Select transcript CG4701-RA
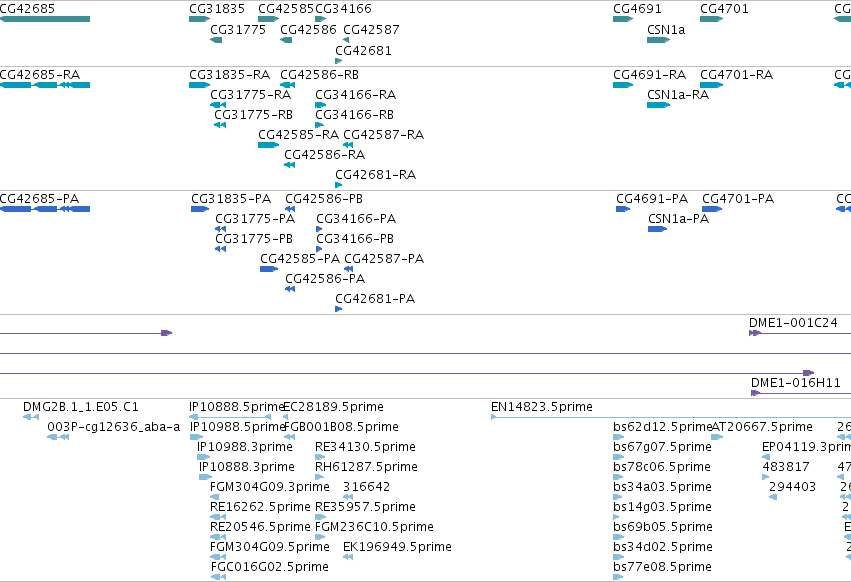 [736, 74]
